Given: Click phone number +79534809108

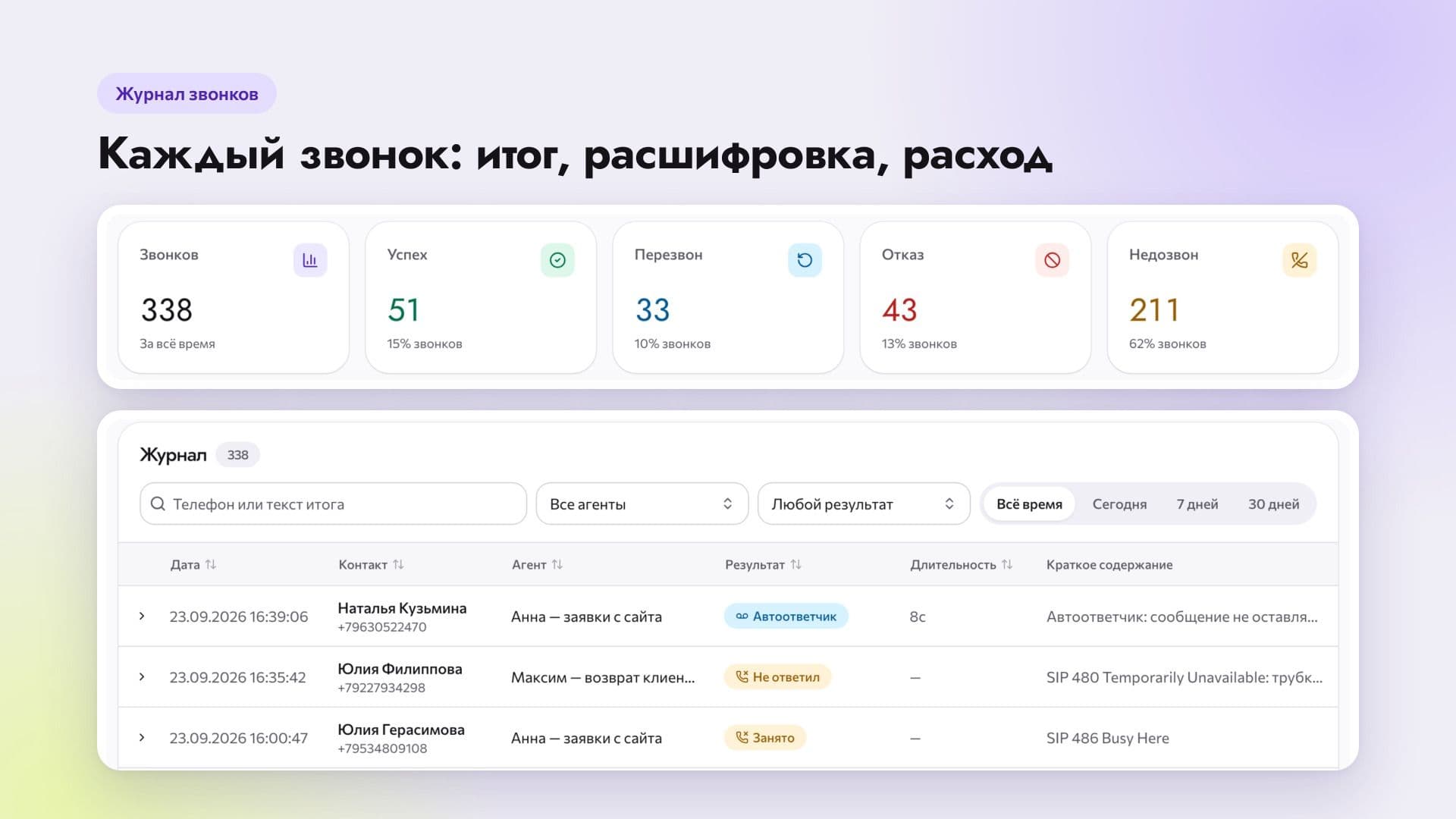Looking at the screenshot, I should (382, 748).
